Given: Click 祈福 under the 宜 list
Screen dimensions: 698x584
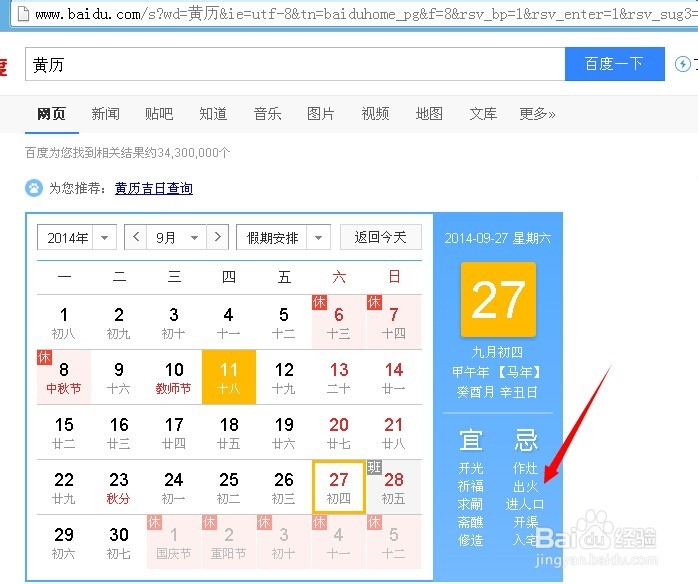Looking at the screenshot, I should click(x=471, y=486).
